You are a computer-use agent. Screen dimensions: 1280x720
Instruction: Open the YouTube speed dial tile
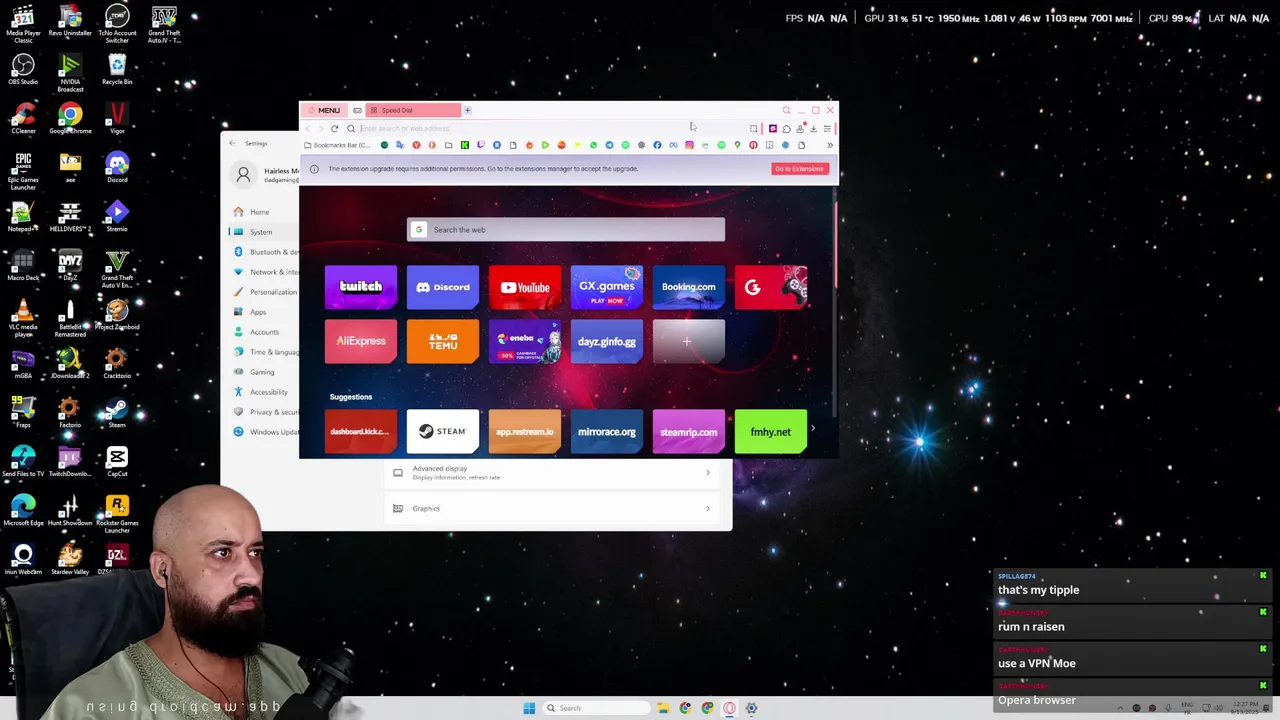click(525, 287)
